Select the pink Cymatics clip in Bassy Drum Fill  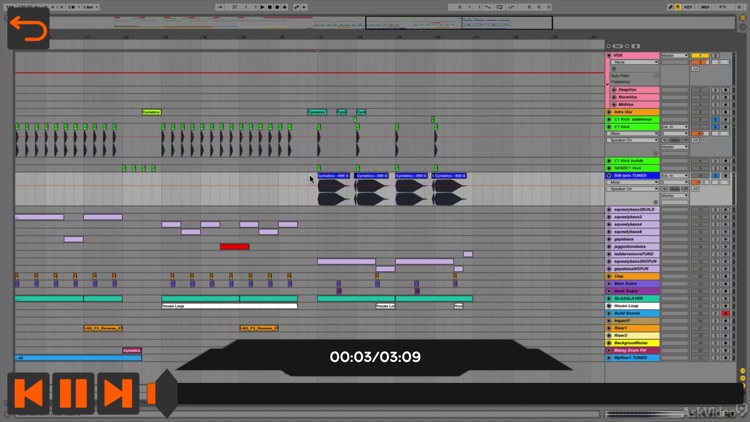click(x=132, y=350)
